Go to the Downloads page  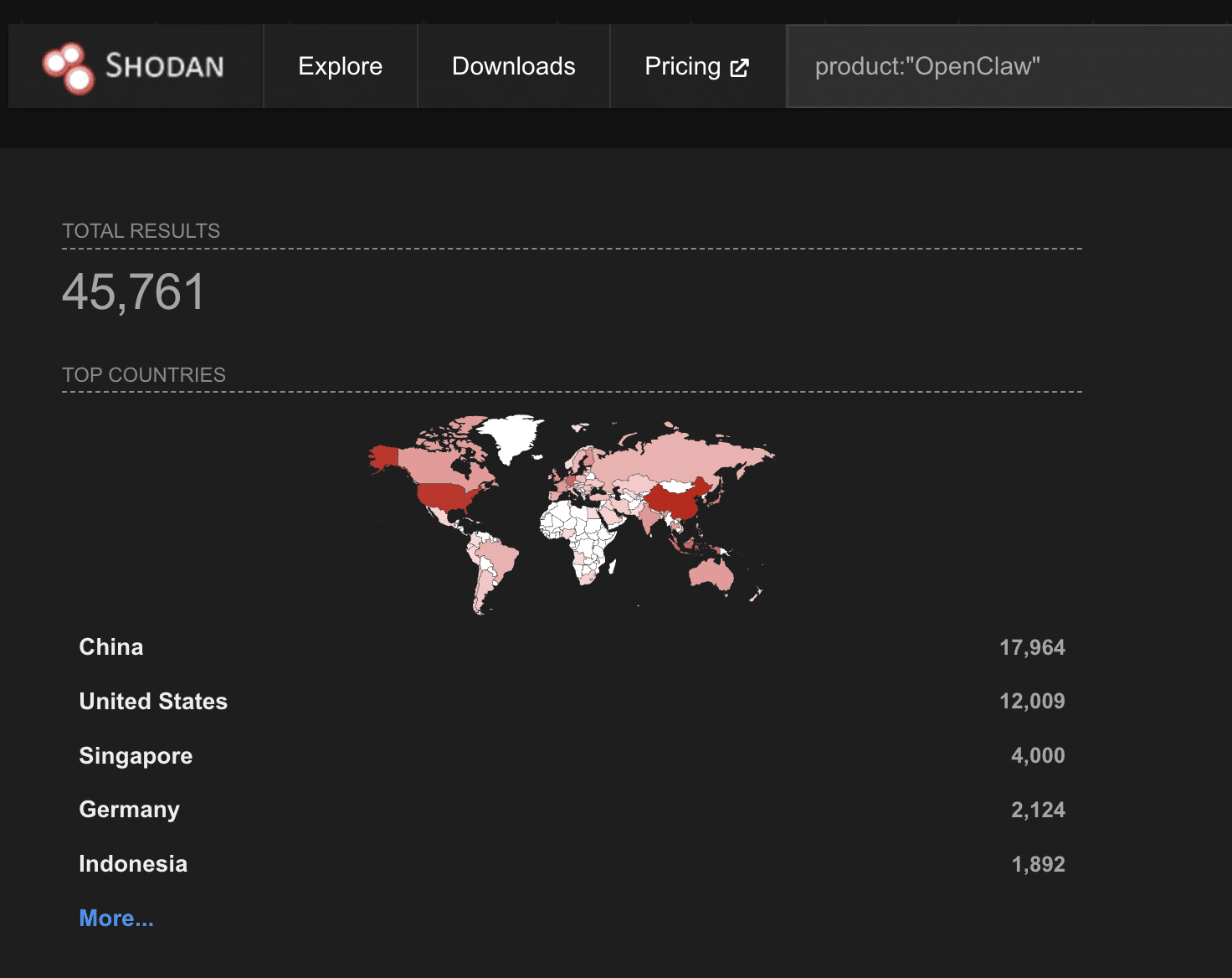(x=513, y=66)
